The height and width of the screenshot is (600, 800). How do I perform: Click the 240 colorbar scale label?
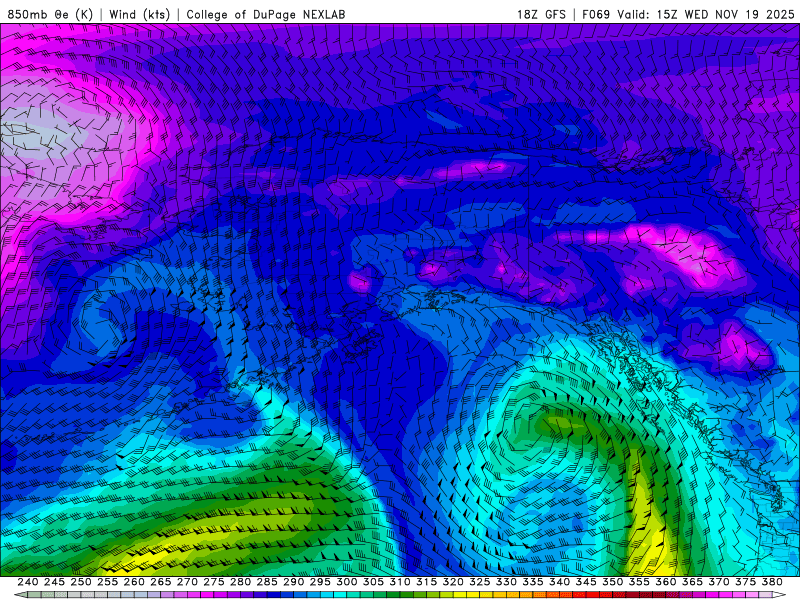pyautogui.click(x=28, y=582)
